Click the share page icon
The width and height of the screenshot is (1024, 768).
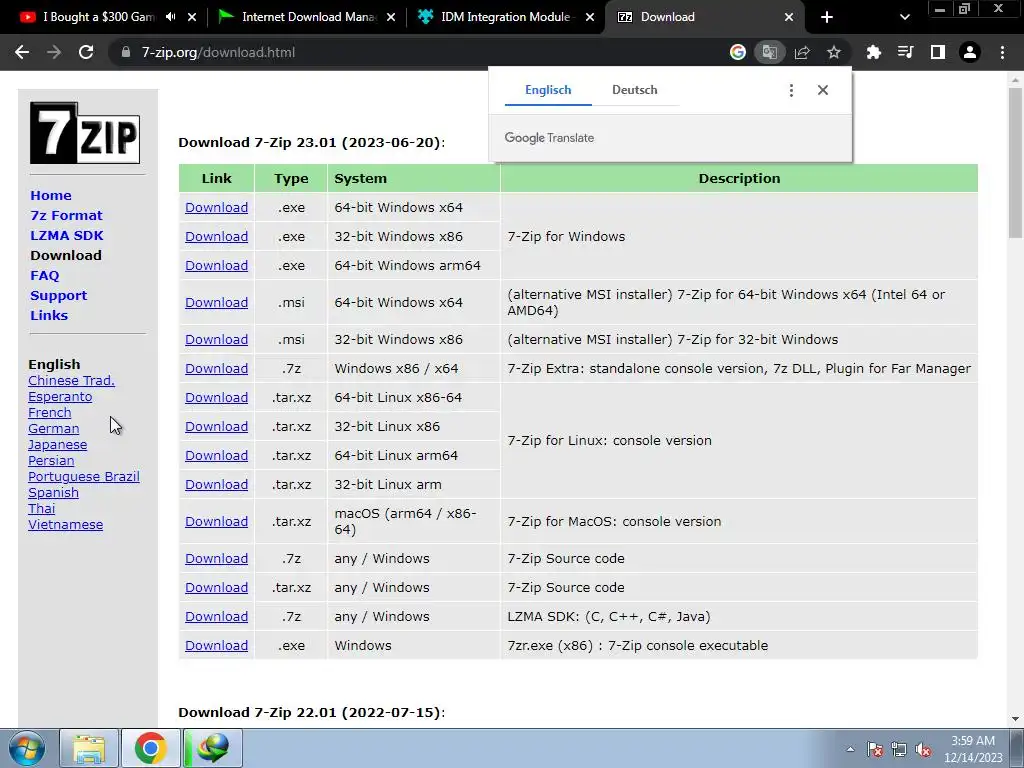tap(802, 52)
